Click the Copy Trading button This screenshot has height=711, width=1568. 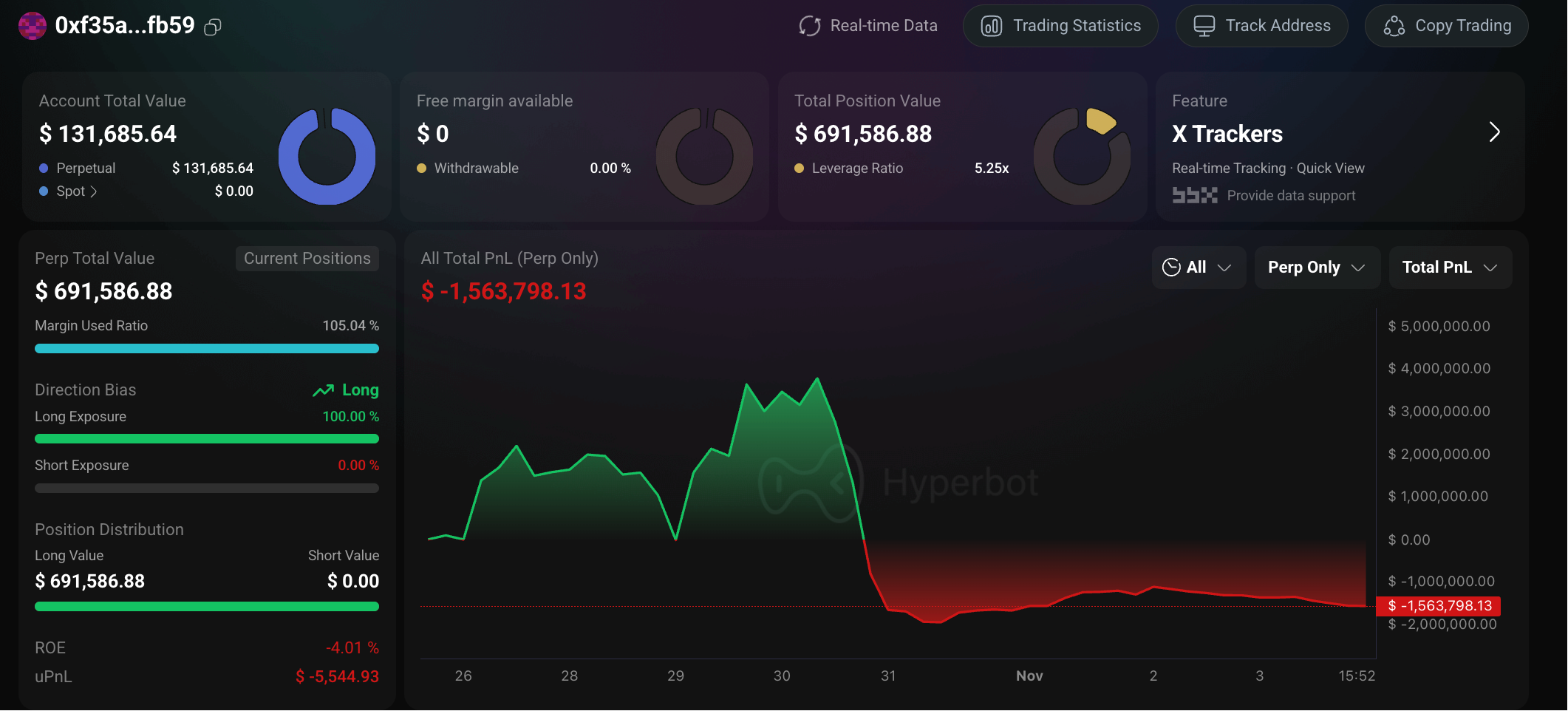pyautogui.click(x=1446, y=26)
